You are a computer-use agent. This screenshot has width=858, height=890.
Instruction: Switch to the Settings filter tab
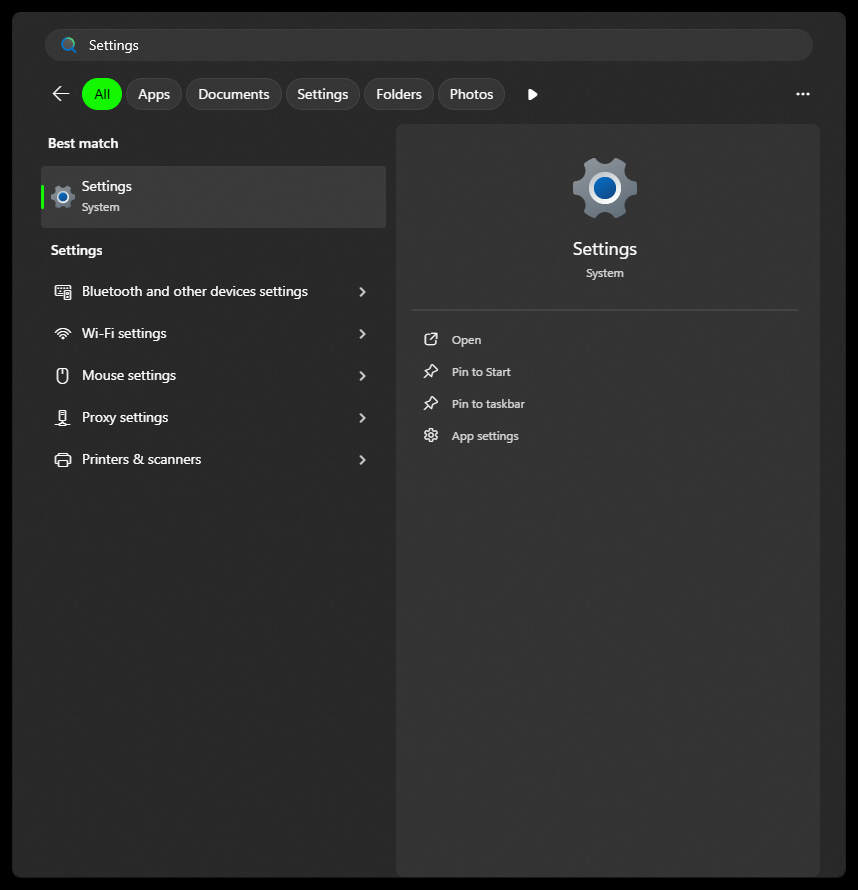tap(322, 94)
